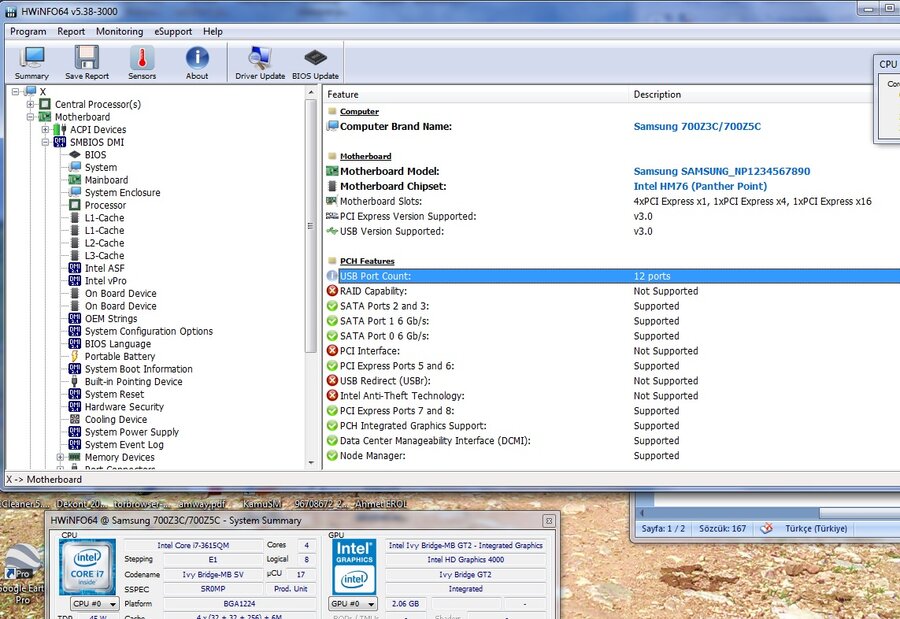Select System Configuration Options item
This screenshot has height=619, width=900.
pyautogui.click(x=149, y=332)
